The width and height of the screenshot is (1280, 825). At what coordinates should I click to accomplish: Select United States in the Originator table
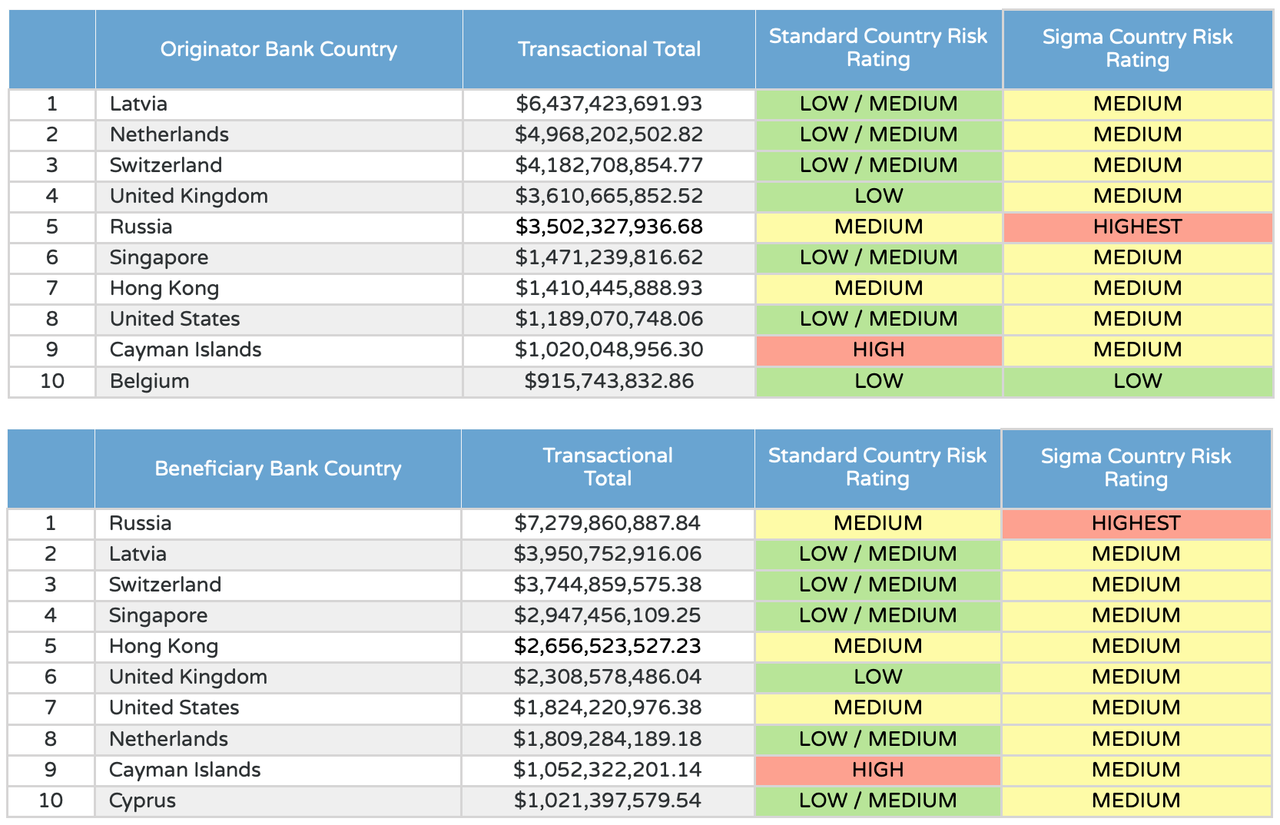point(279,319)
